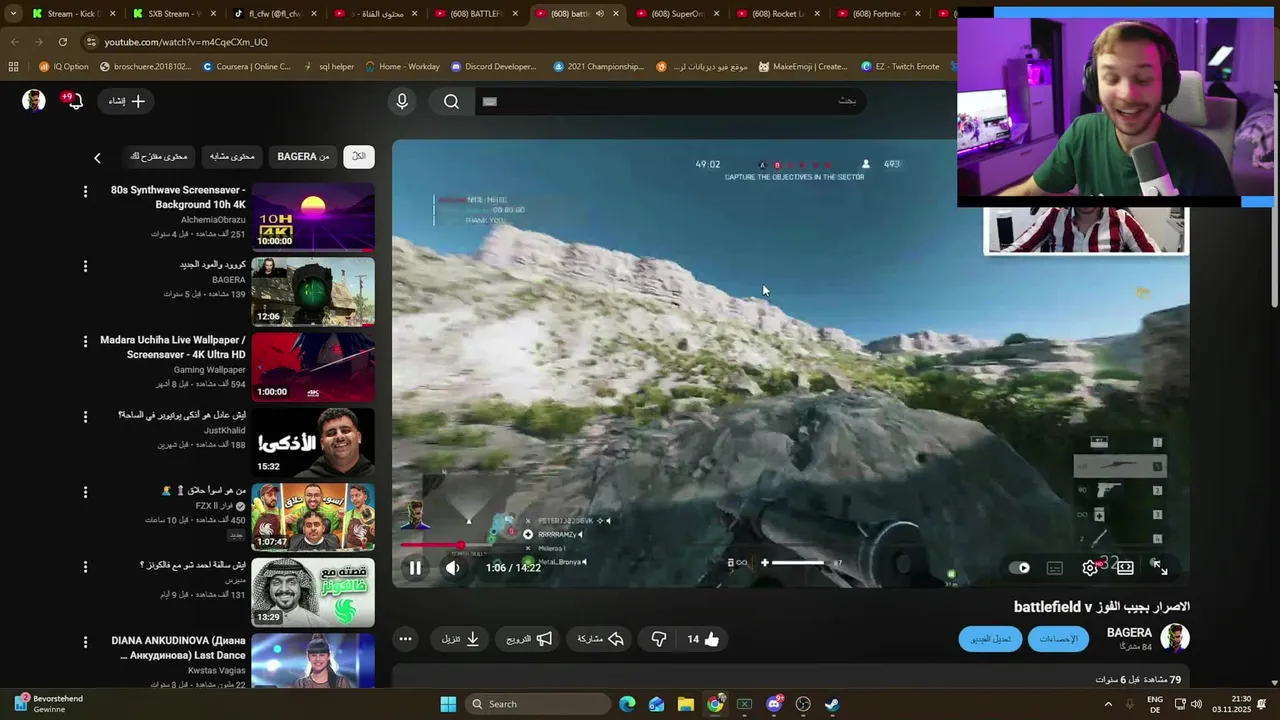Screen dimensions: 1280x720
Task: Open options for 'كروبرو والمود الجديد' video
Action: pyautogui.click(x=85, y=266)
